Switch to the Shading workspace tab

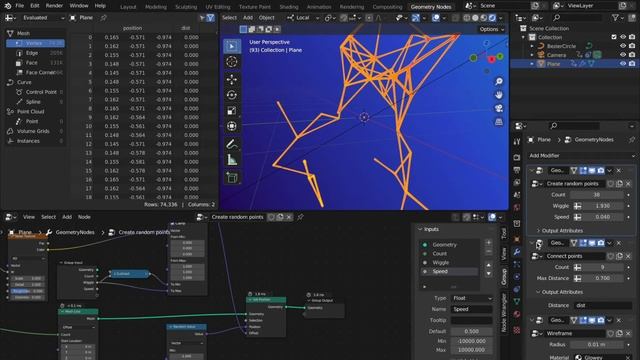point(289,7)
